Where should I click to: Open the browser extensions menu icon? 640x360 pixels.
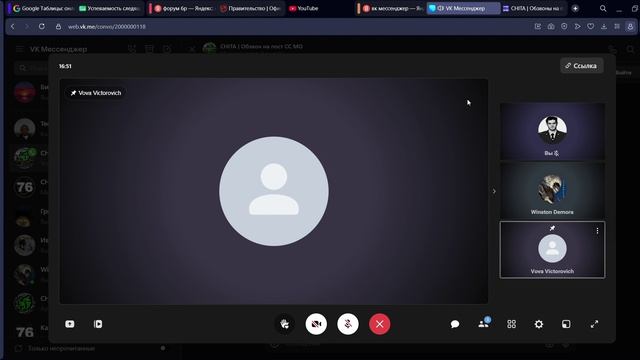[617, 27]
